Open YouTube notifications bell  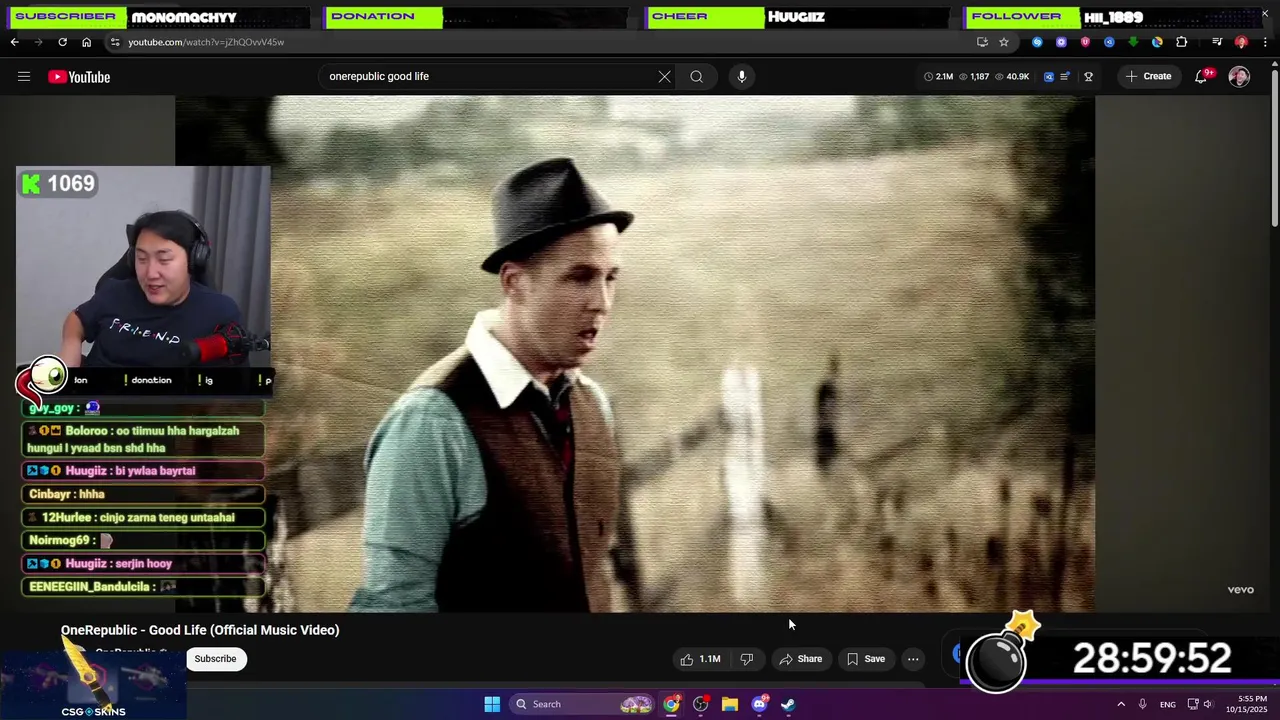coord(1201,76)
